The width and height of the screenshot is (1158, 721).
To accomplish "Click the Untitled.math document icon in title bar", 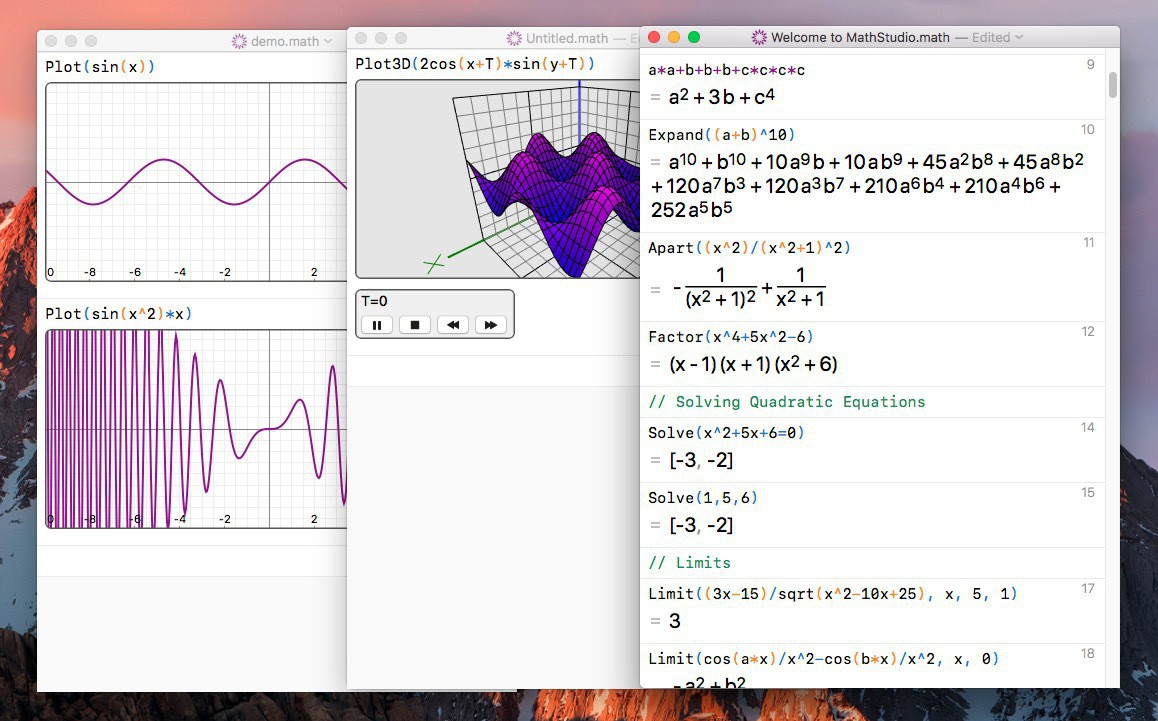I will click(514, 39).
